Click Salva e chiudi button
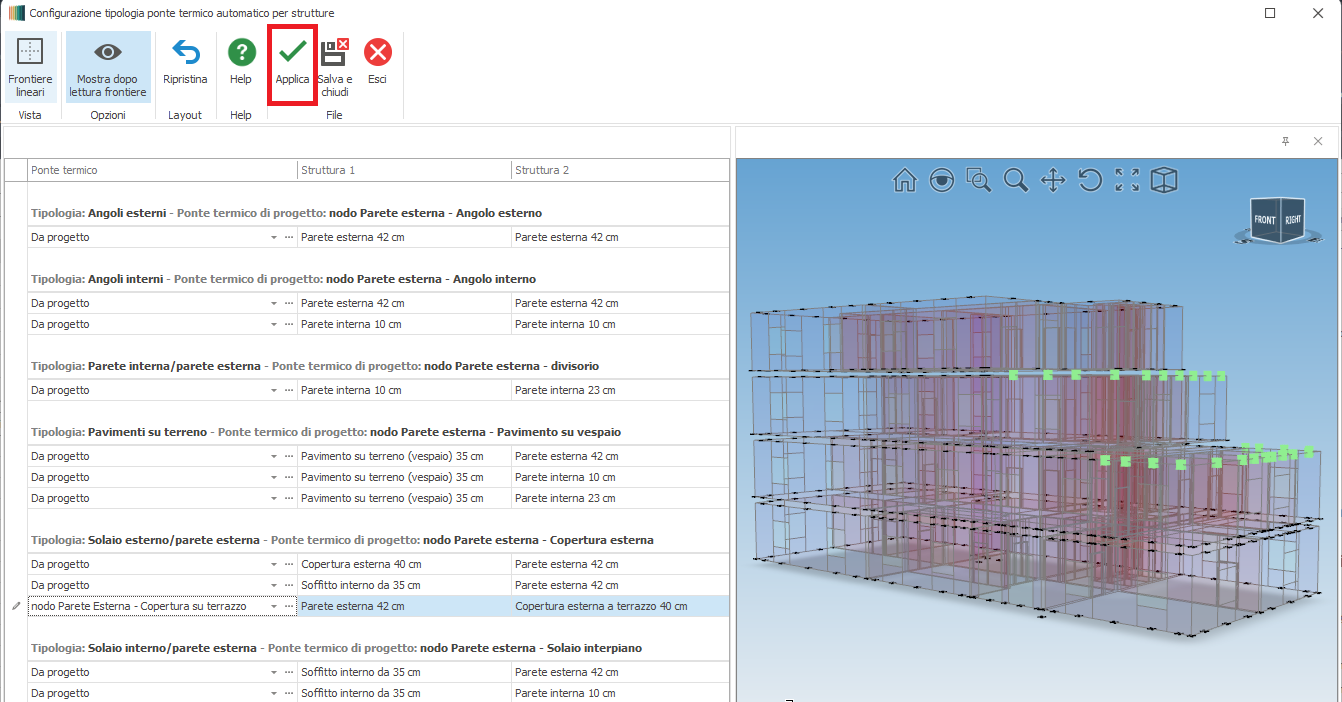Screen dimensions: 1342x702 click(x=335, y=67)
